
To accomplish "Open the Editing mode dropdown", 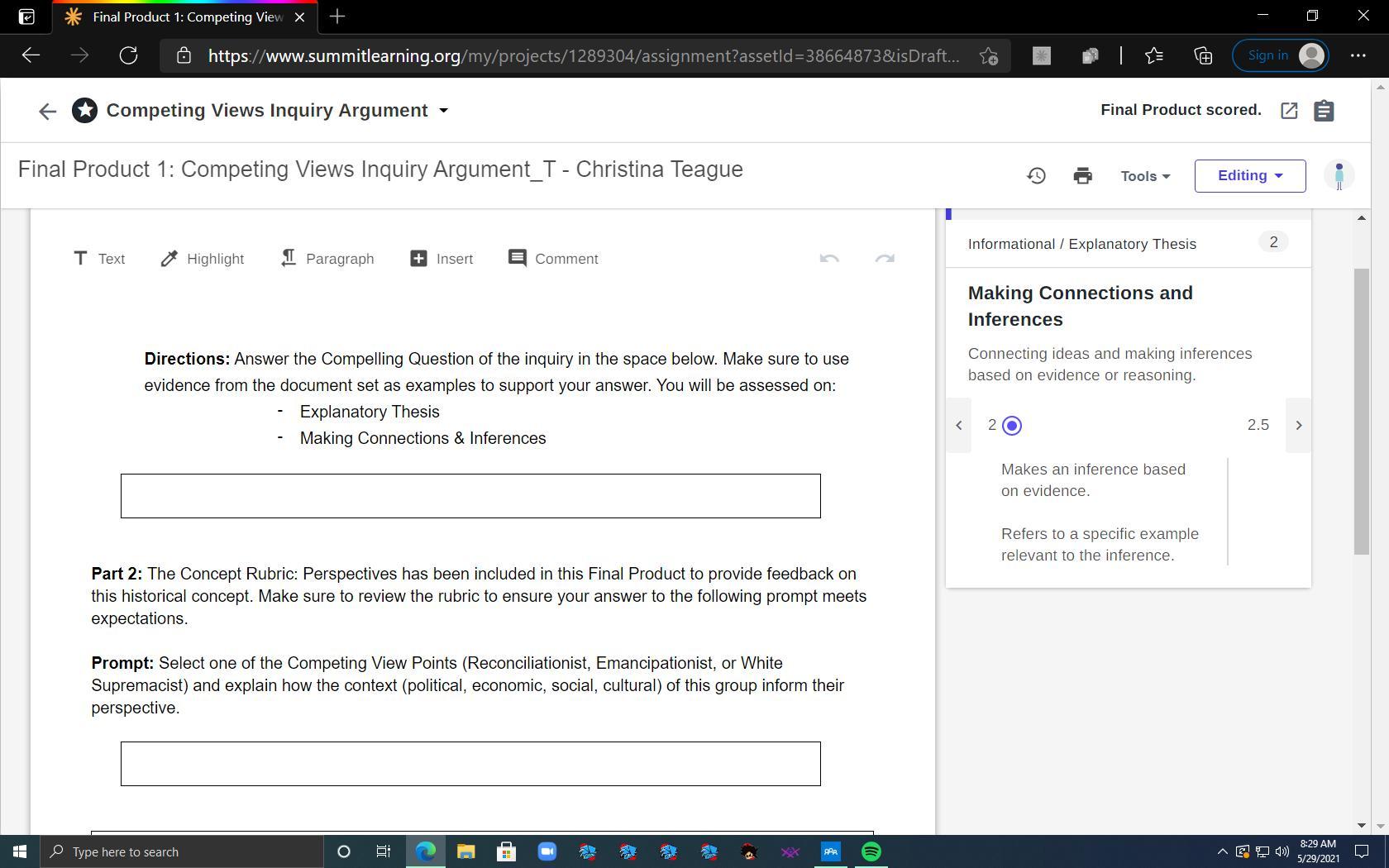I will [x=1249, y=176].
